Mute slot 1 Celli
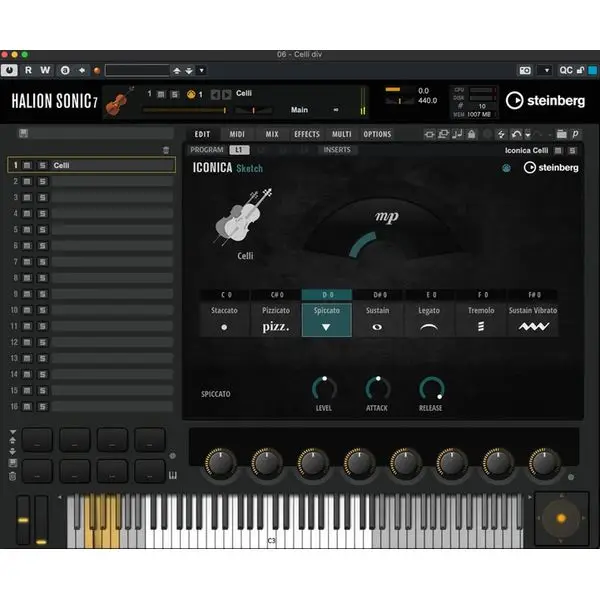 [x=28, y=166]
